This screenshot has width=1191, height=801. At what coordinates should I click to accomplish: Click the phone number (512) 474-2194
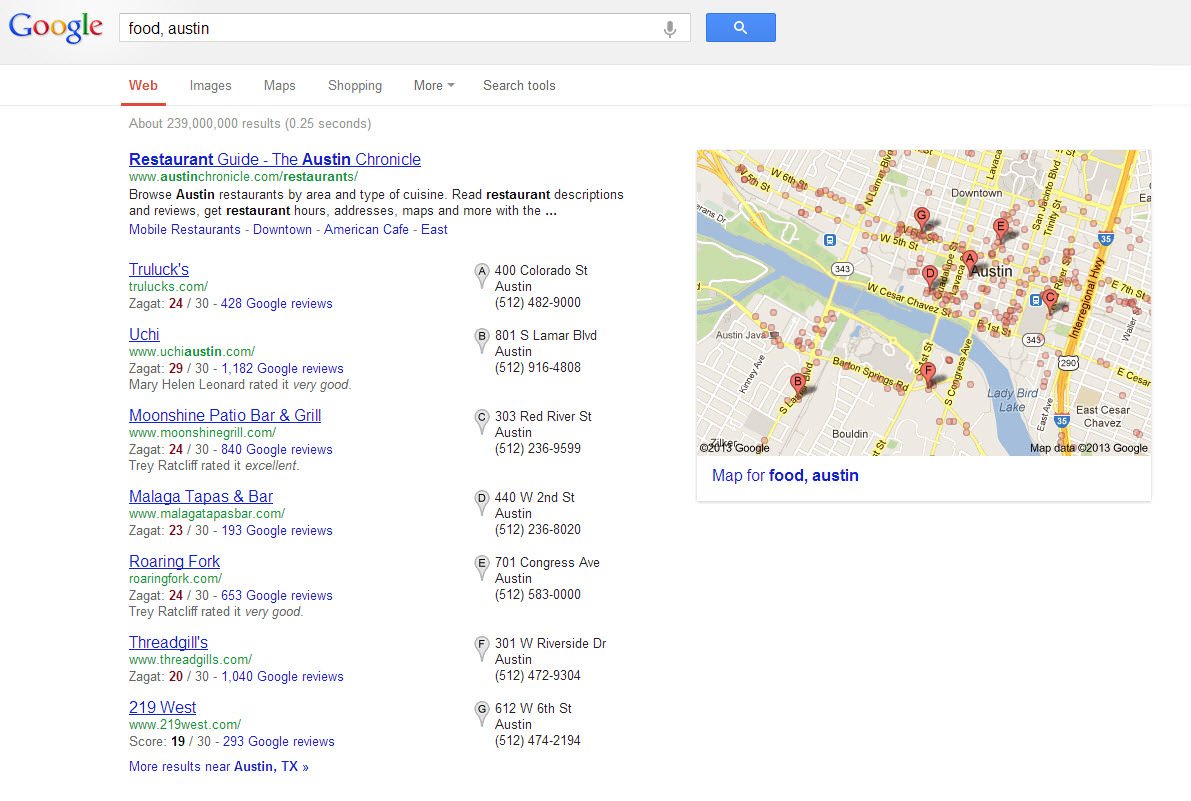(538, 741)
